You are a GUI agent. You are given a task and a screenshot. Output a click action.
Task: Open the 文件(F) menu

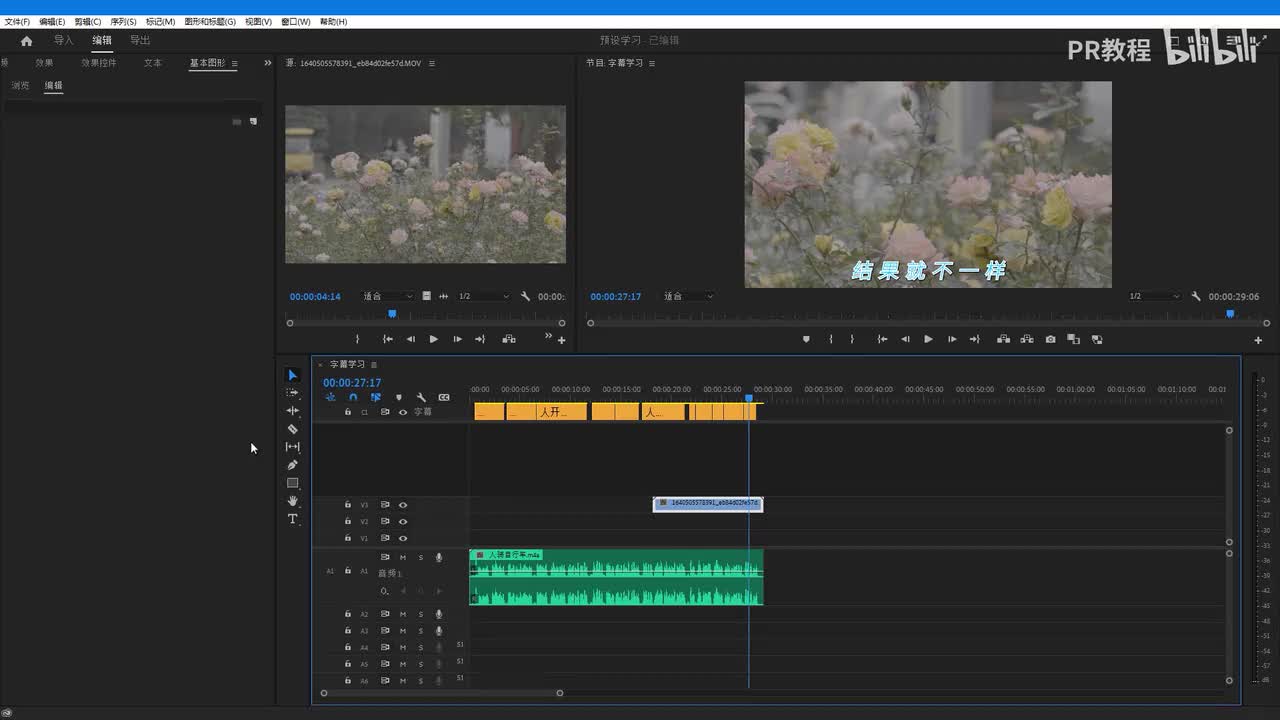click(17, 21)
